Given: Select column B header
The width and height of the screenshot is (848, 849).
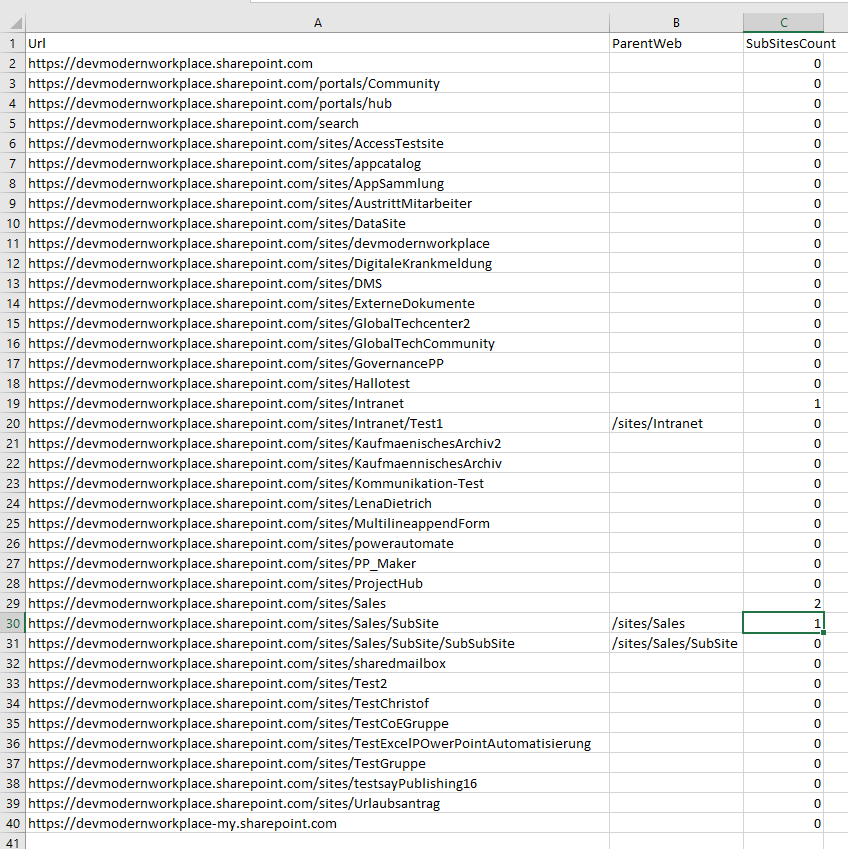Looking at the screenshot, I should (676, 23).
